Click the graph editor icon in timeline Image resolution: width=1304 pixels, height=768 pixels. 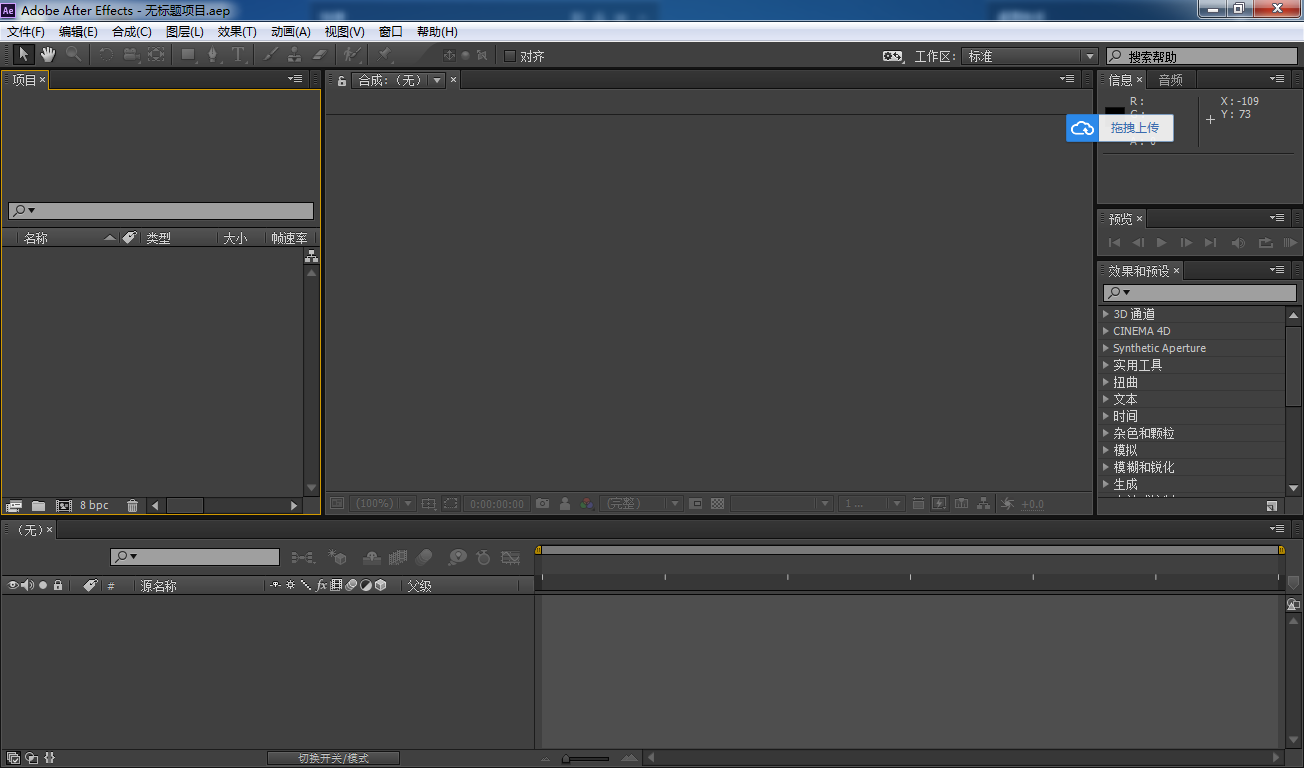511,557
